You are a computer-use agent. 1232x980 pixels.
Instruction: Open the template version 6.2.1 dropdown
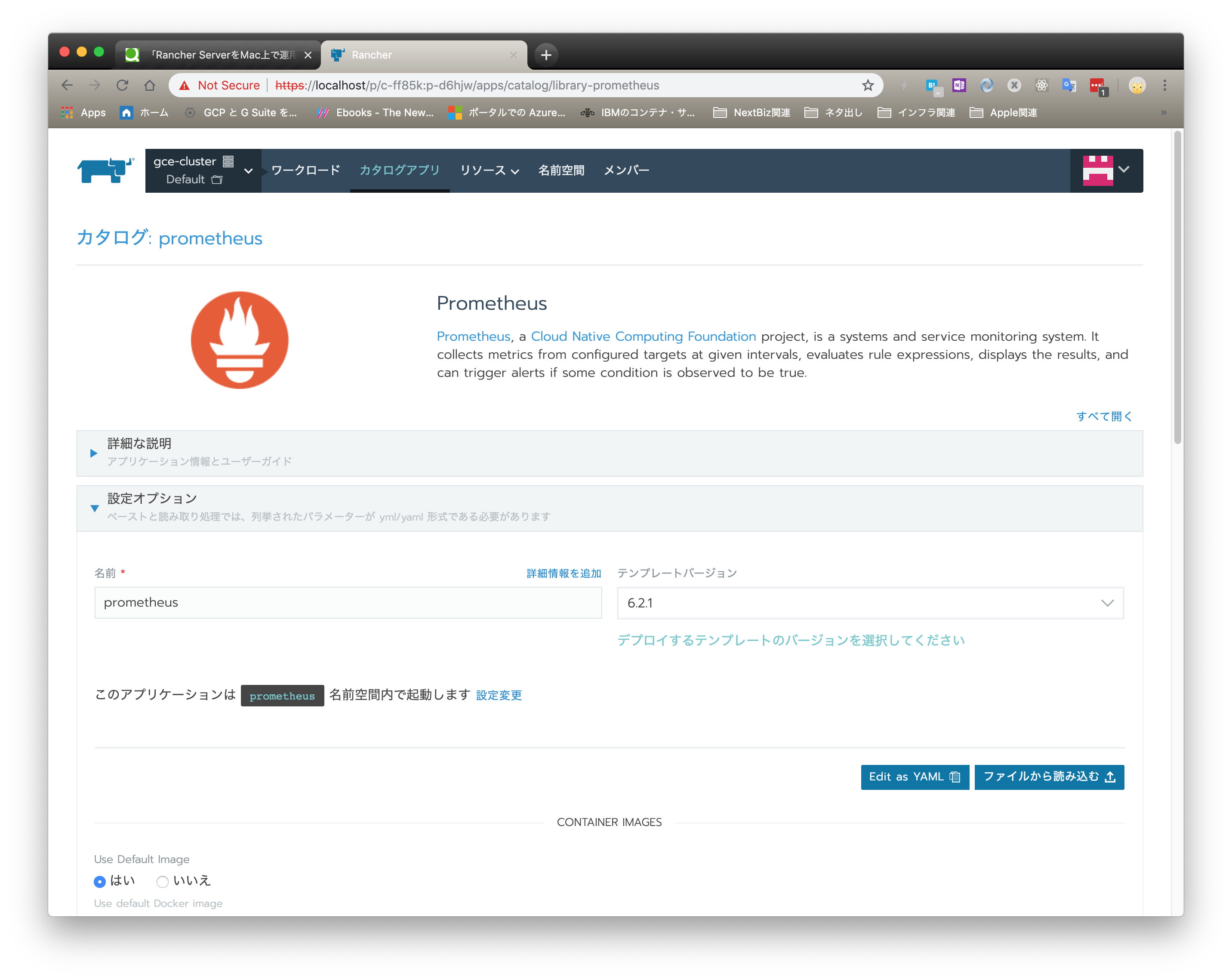click(870, 603)
